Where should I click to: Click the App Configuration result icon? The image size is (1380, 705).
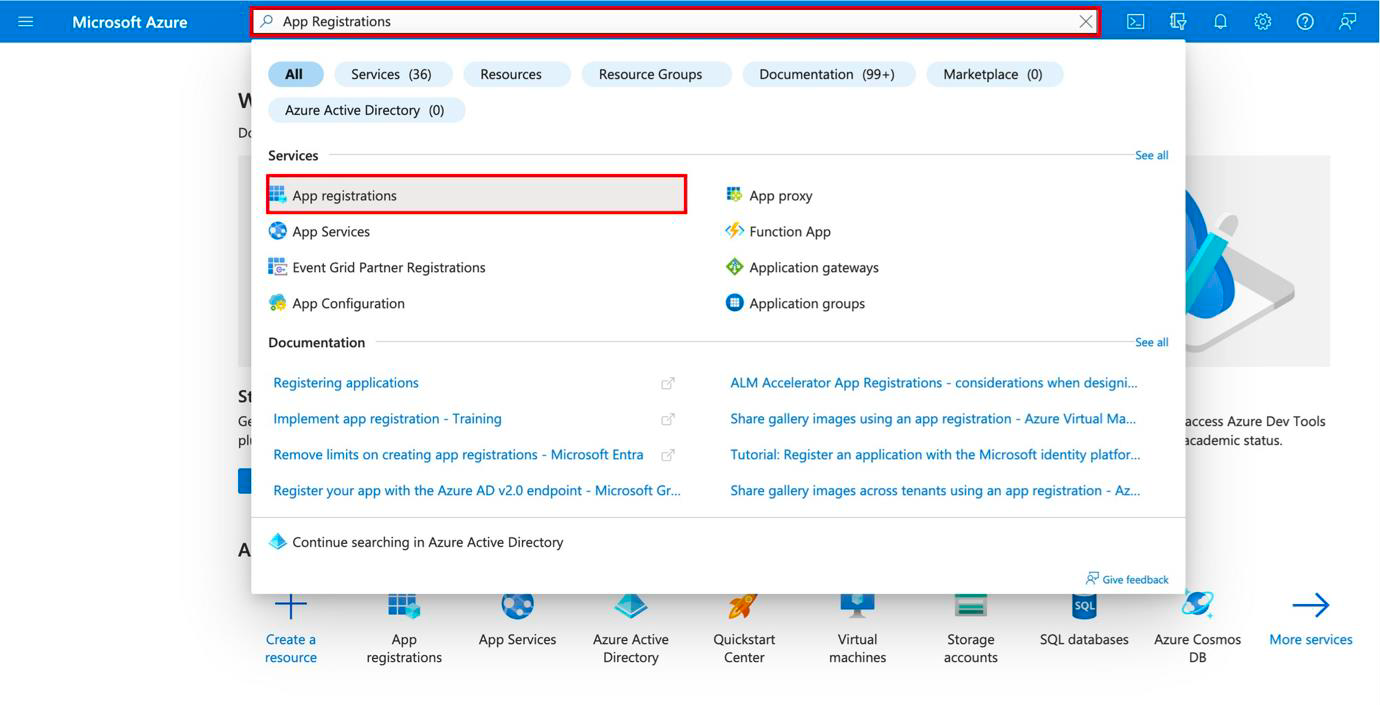278,303
